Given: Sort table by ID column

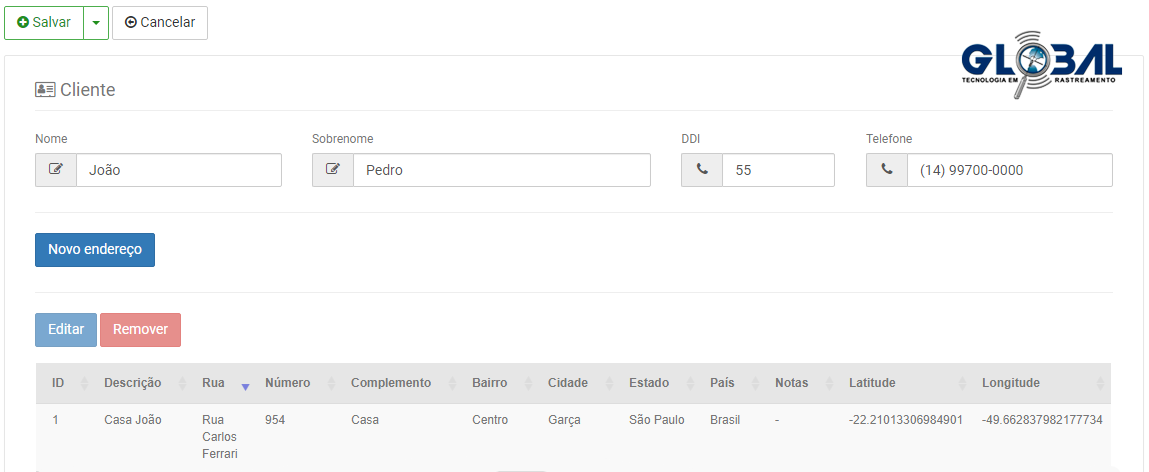Looking at the screenshot, I should click(x=59, y=383).
